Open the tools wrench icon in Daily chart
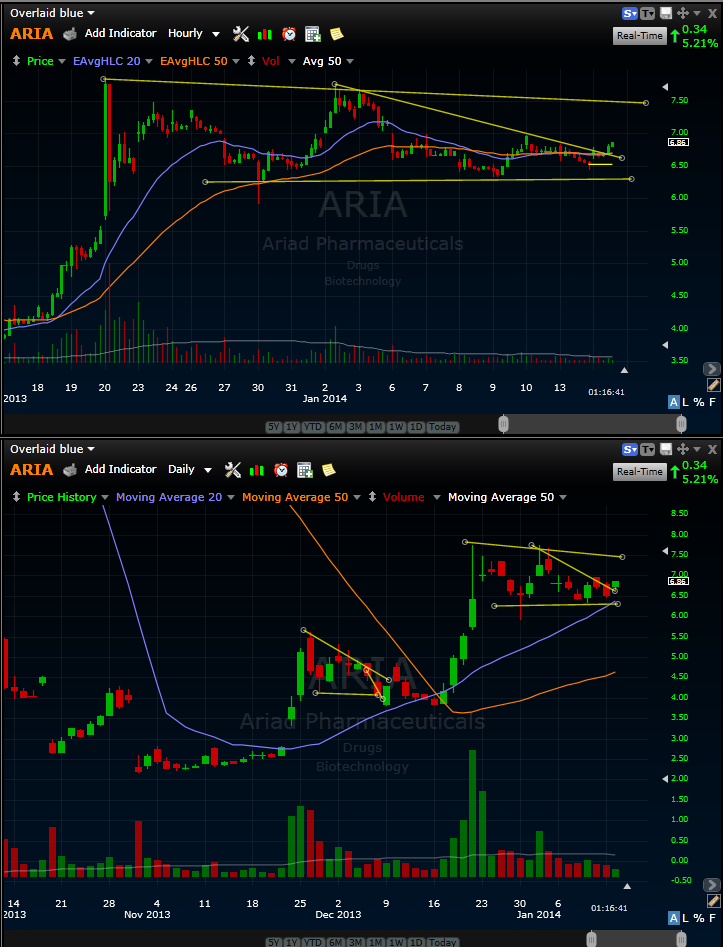723x947 pixels. point(233,470)
